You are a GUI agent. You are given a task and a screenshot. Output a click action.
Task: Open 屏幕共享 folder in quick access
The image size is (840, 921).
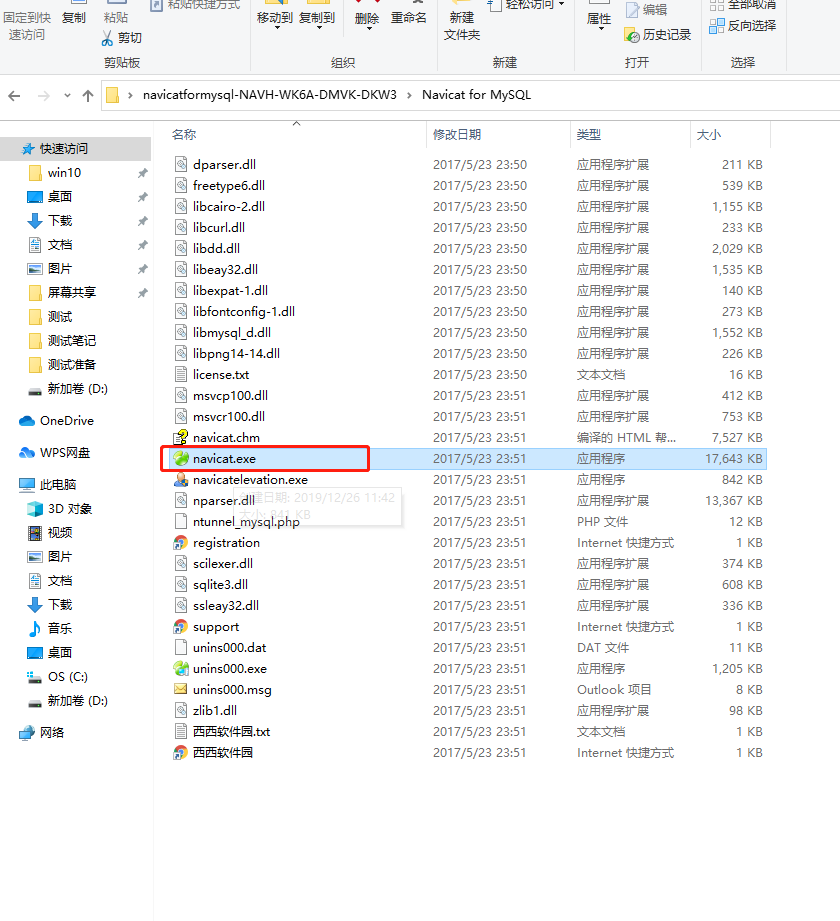(x=62, y=293)
